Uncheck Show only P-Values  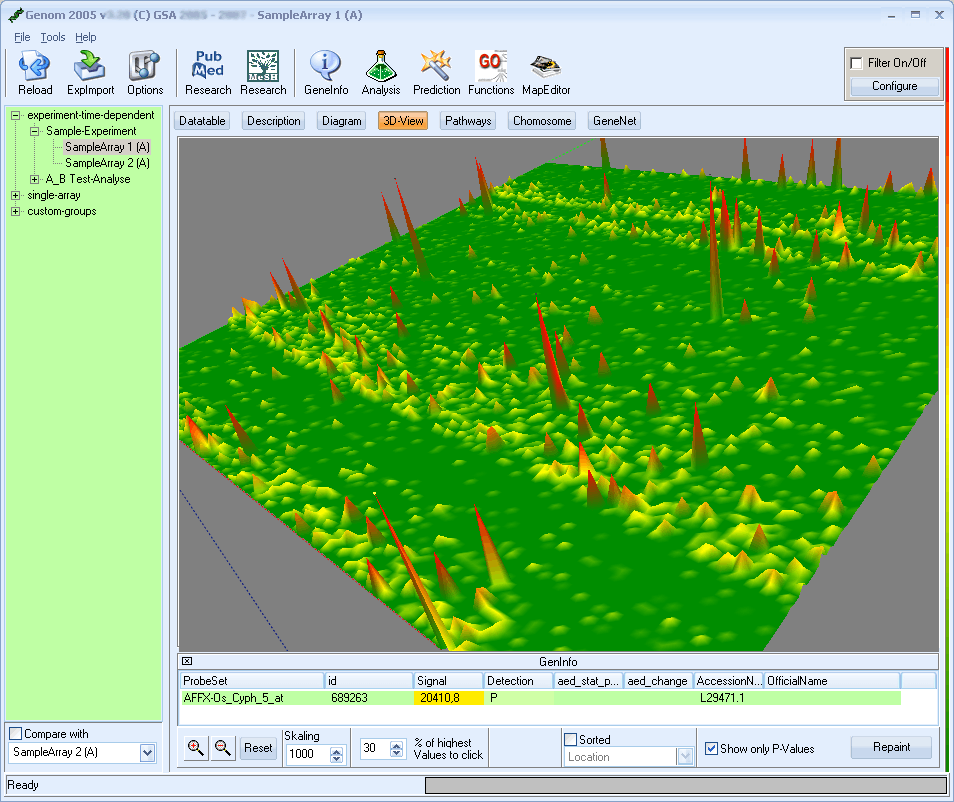pos(711,748)
